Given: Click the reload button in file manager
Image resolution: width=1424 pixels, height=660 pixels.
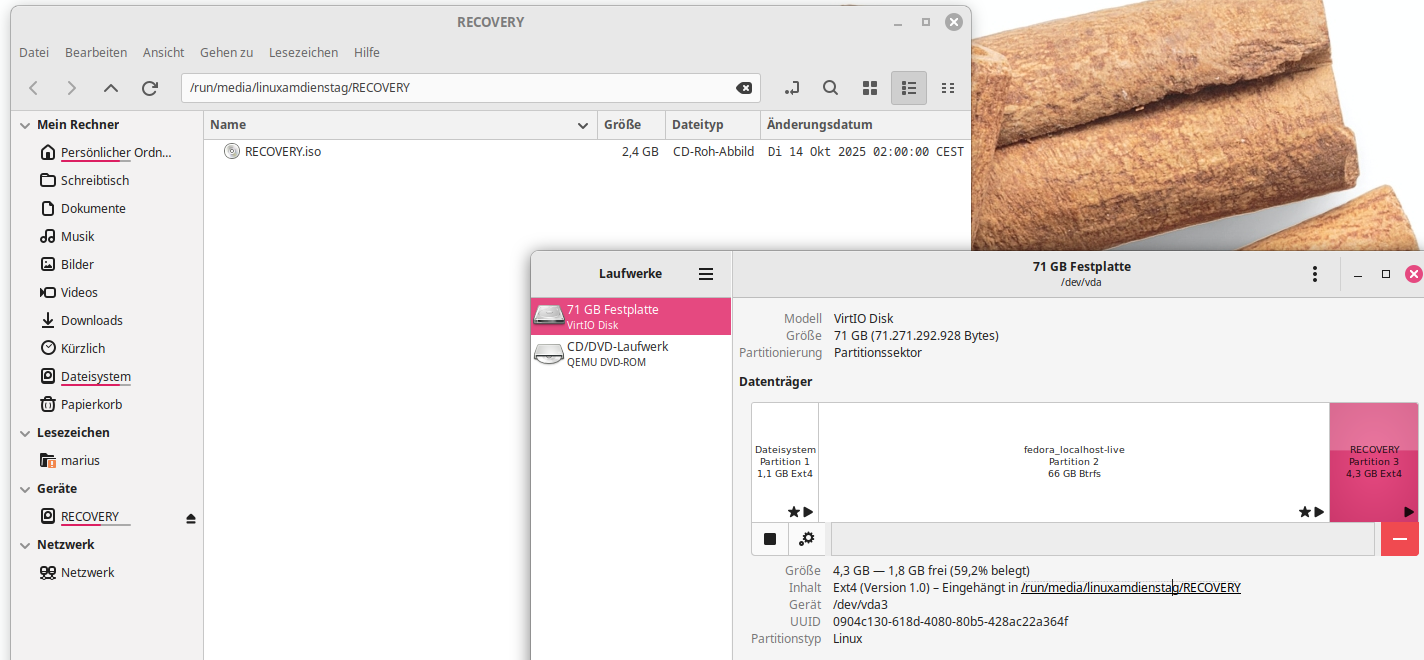Looking at the screenshot, I should 150,88.
